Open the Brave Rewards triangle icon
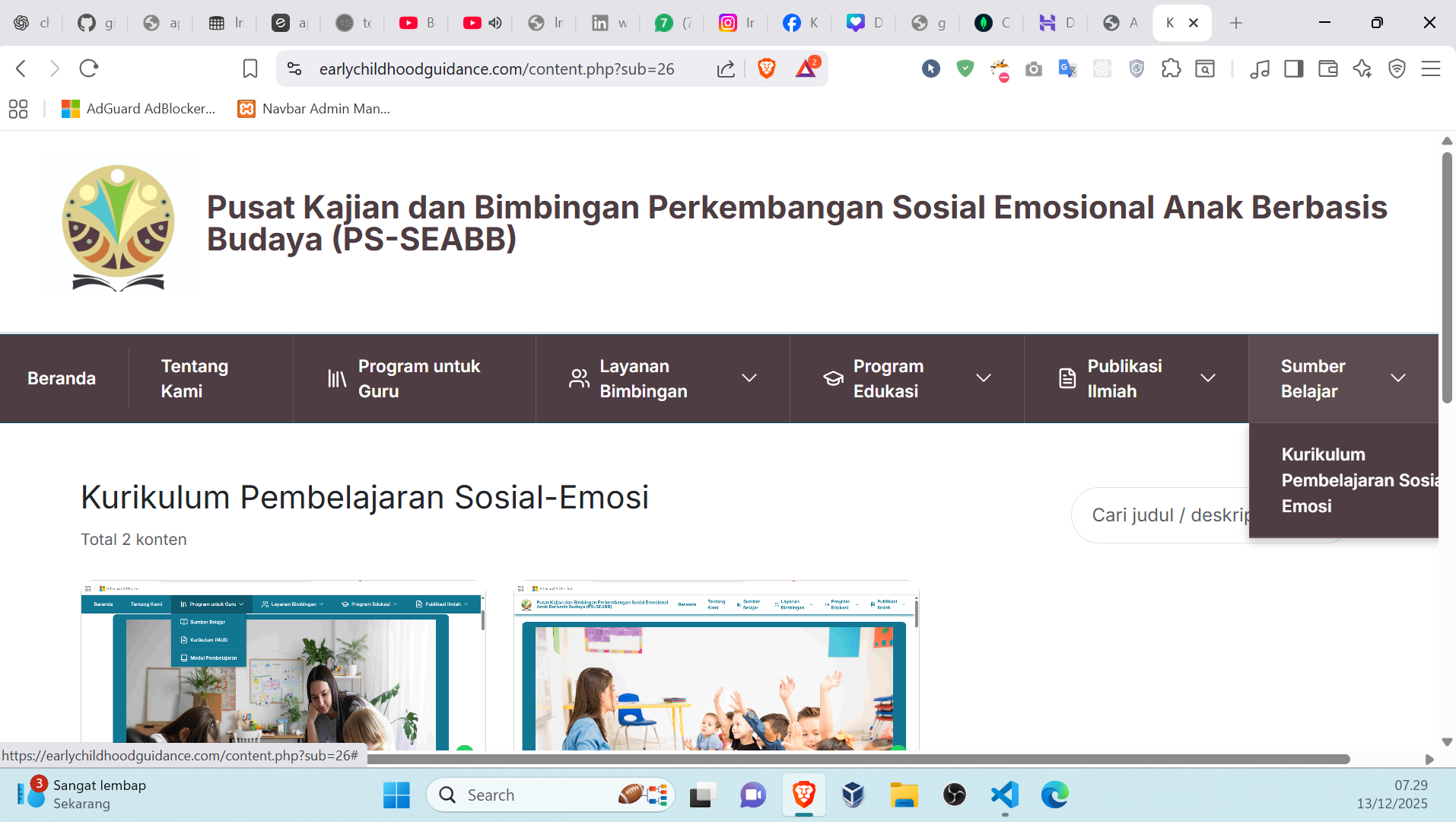This screenshot has width=1456, height=822. [806, 68]
